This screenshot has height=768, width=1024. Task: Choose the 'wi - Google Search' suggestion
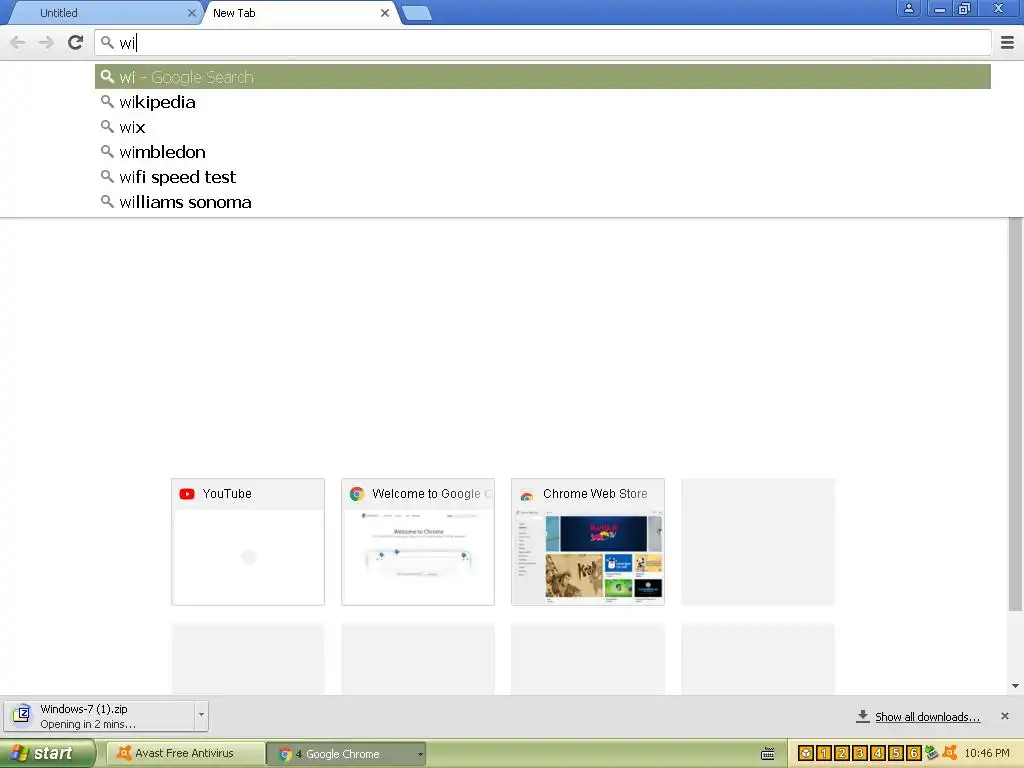543,77
